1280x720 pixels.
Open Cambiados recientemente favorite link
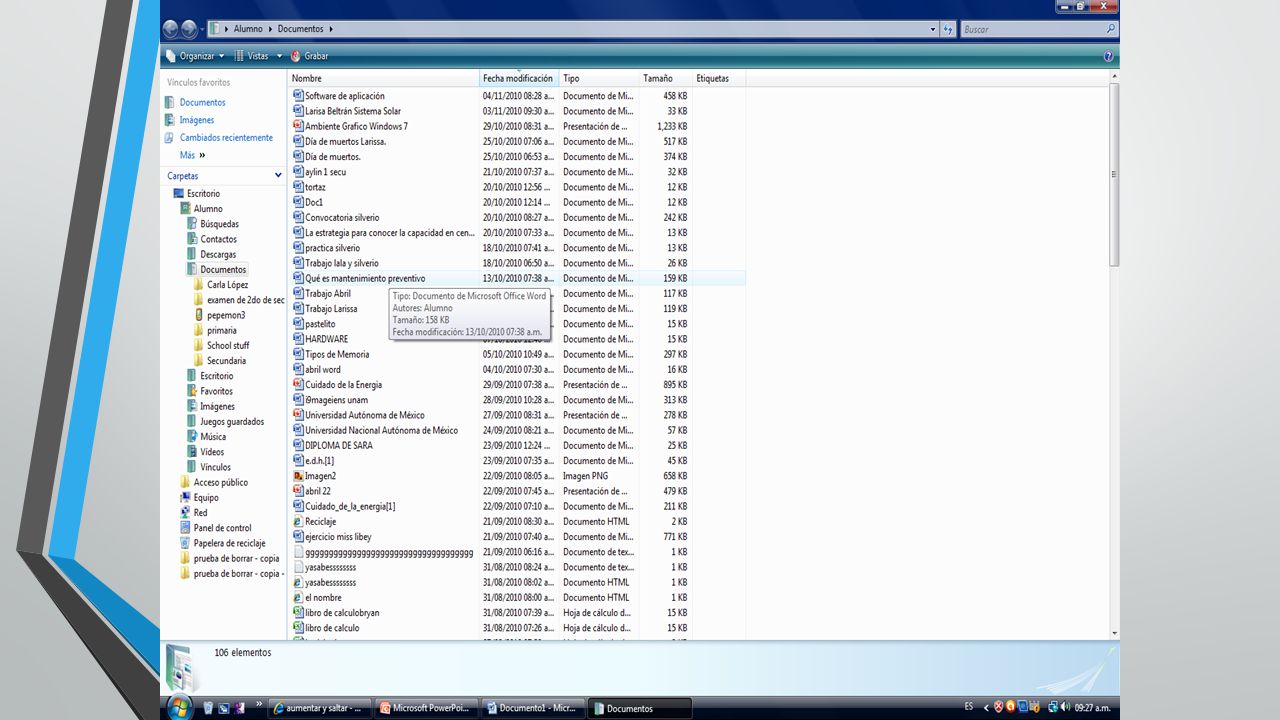(x=226, y=138)
